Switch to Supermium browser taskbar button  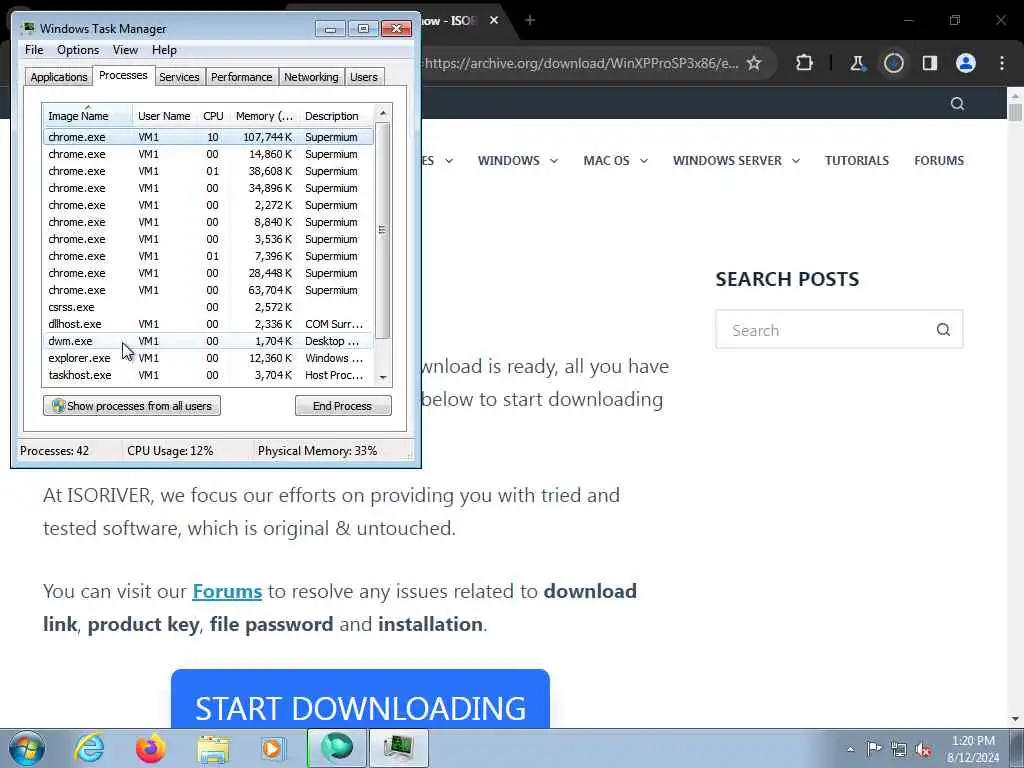click(336, 748)
